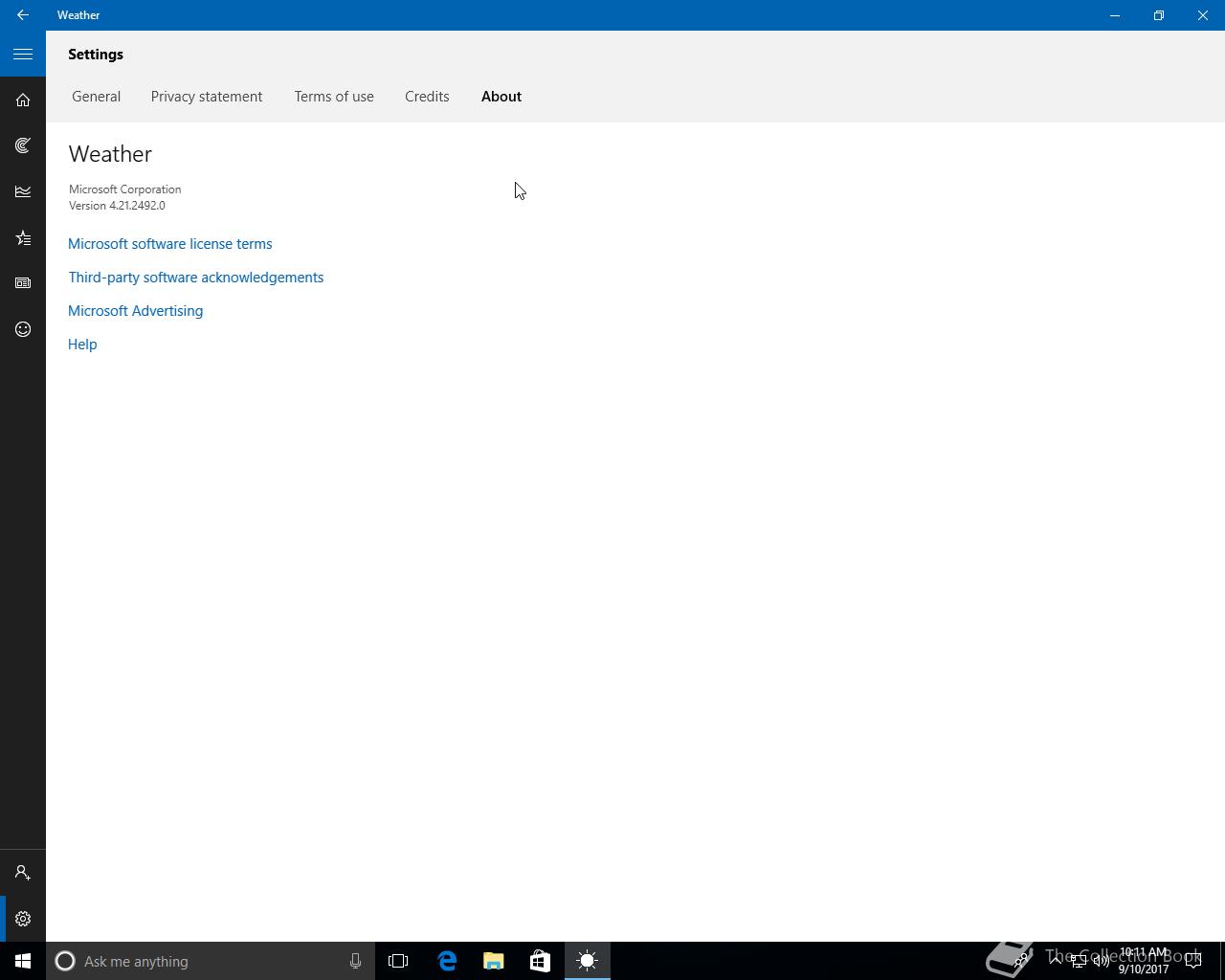The height and width of the screenshot is (980, 1225).
Task: Click the back arrow in title bar
Action: coord(23,15)
